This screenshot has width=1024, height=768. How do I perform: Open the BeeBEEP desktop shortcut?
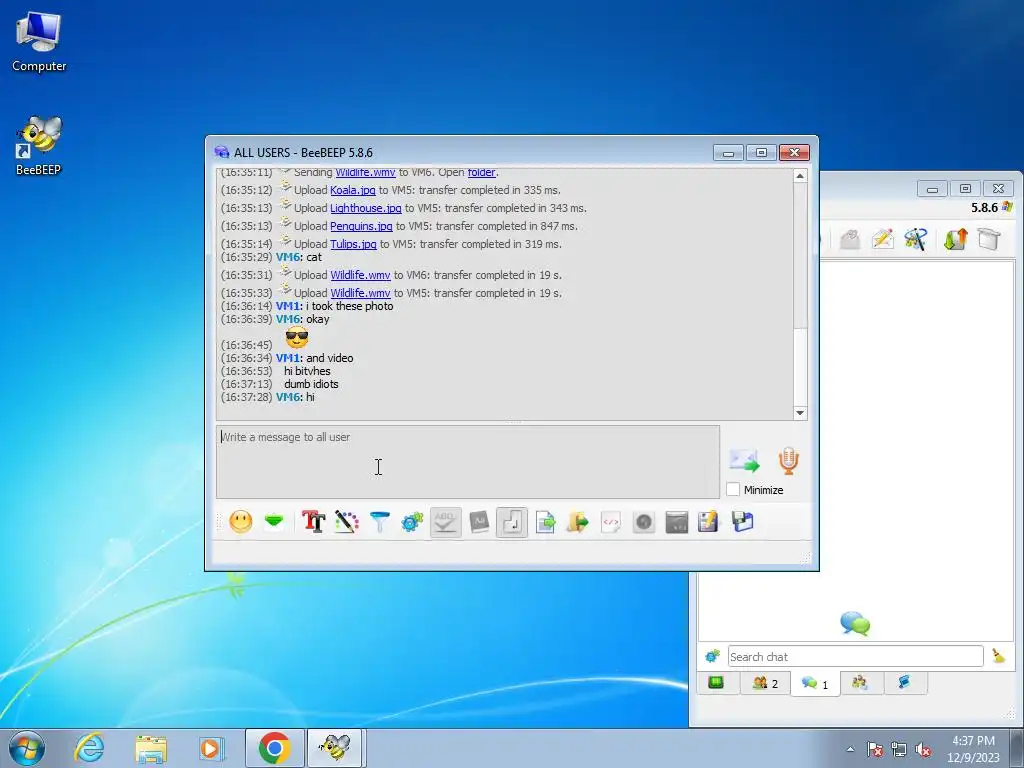[39, 145]
